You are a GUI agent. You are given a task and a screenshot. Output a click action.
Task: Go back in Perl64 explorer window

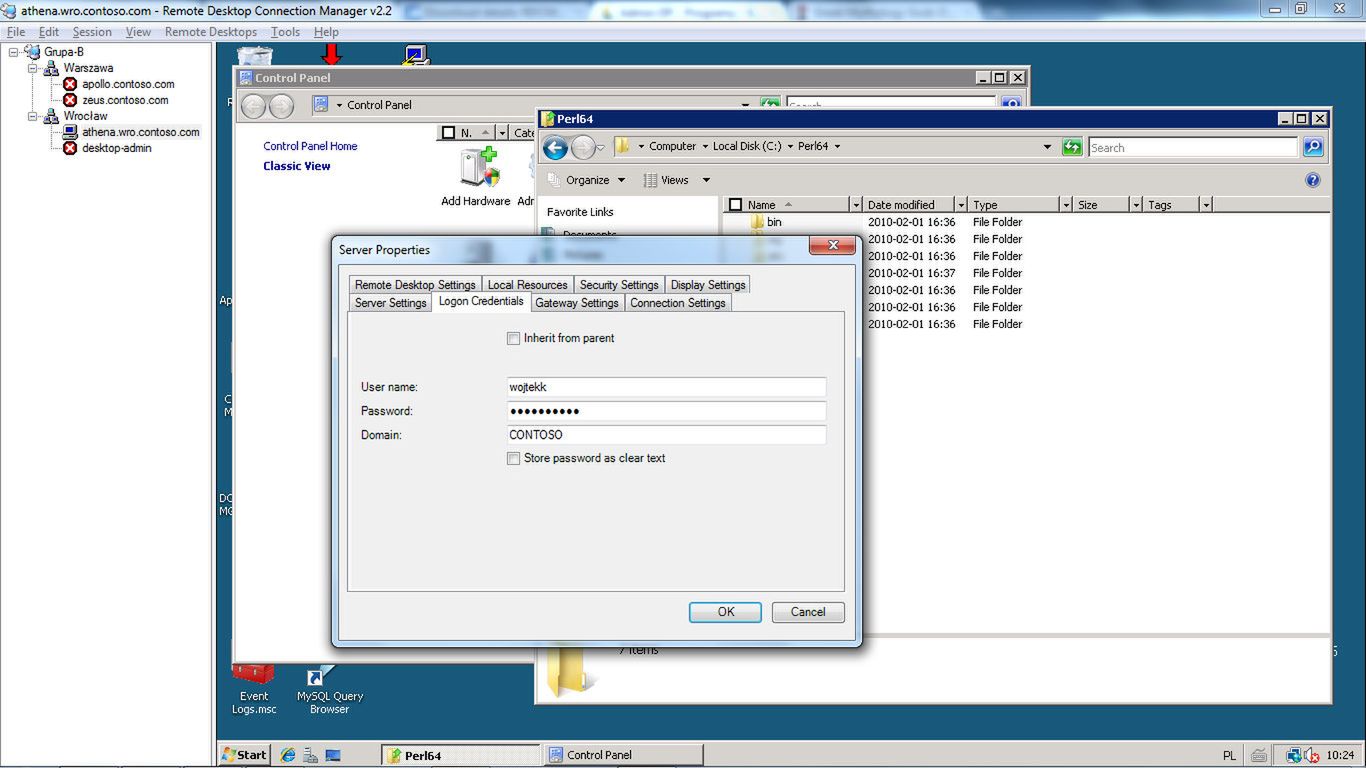point(555,148)
